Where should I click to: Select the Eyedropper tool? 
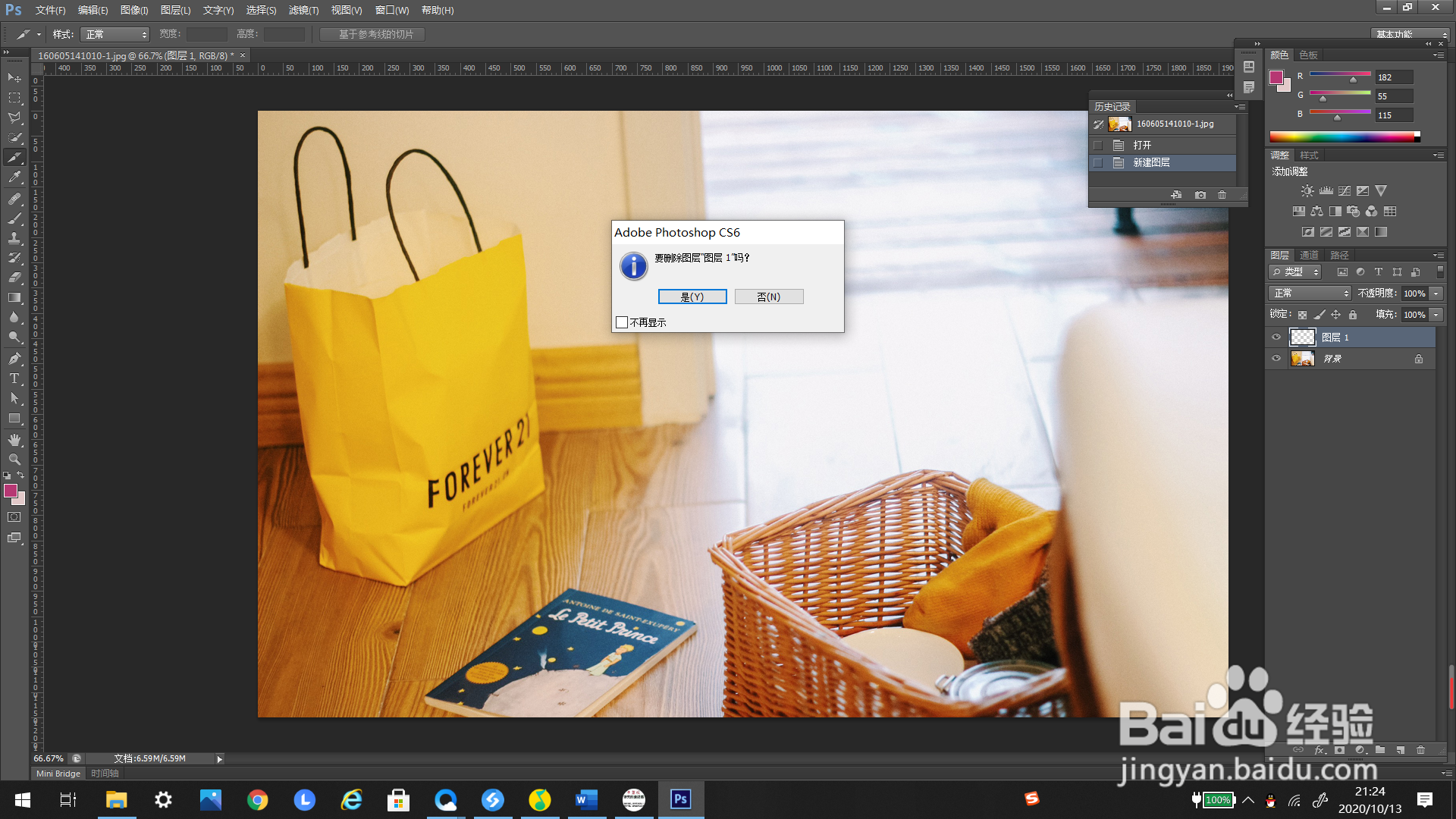tap(14, 177)
